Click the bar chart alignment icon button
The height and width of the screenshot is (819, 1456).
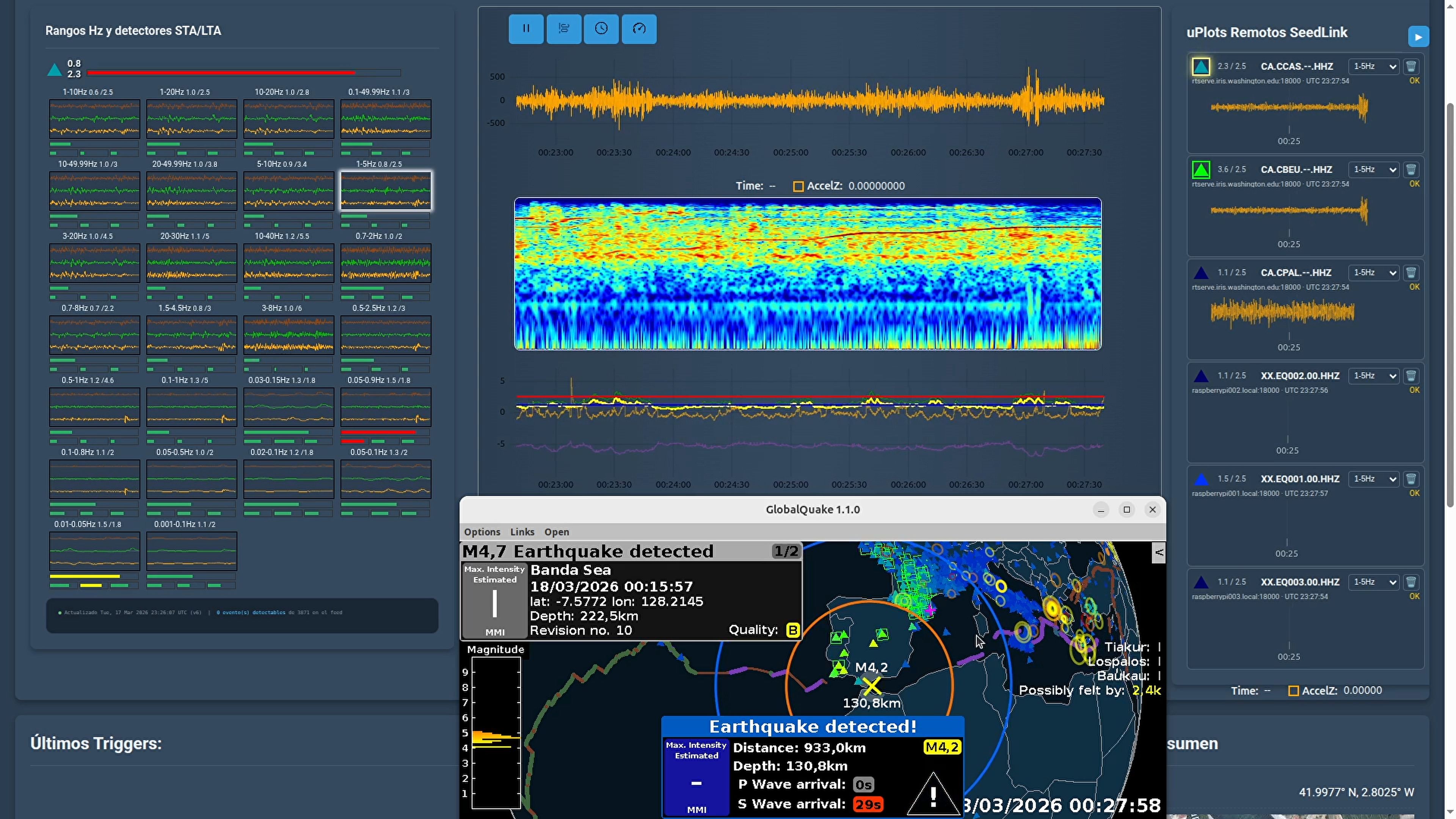(x=563, y=29)
